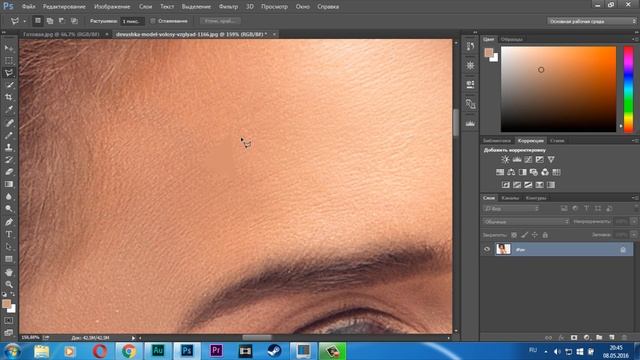Select the Healing Brush tool

click(9, 123)
